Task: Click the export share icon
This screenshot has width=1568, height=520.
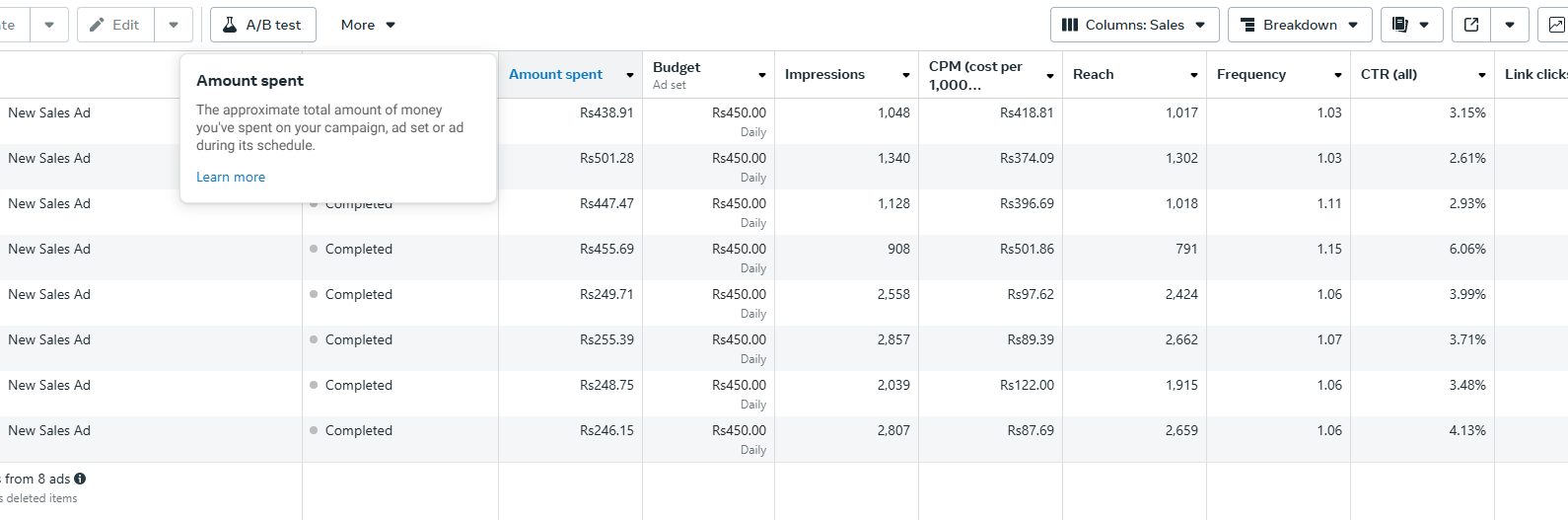Action: [1470, 25]
